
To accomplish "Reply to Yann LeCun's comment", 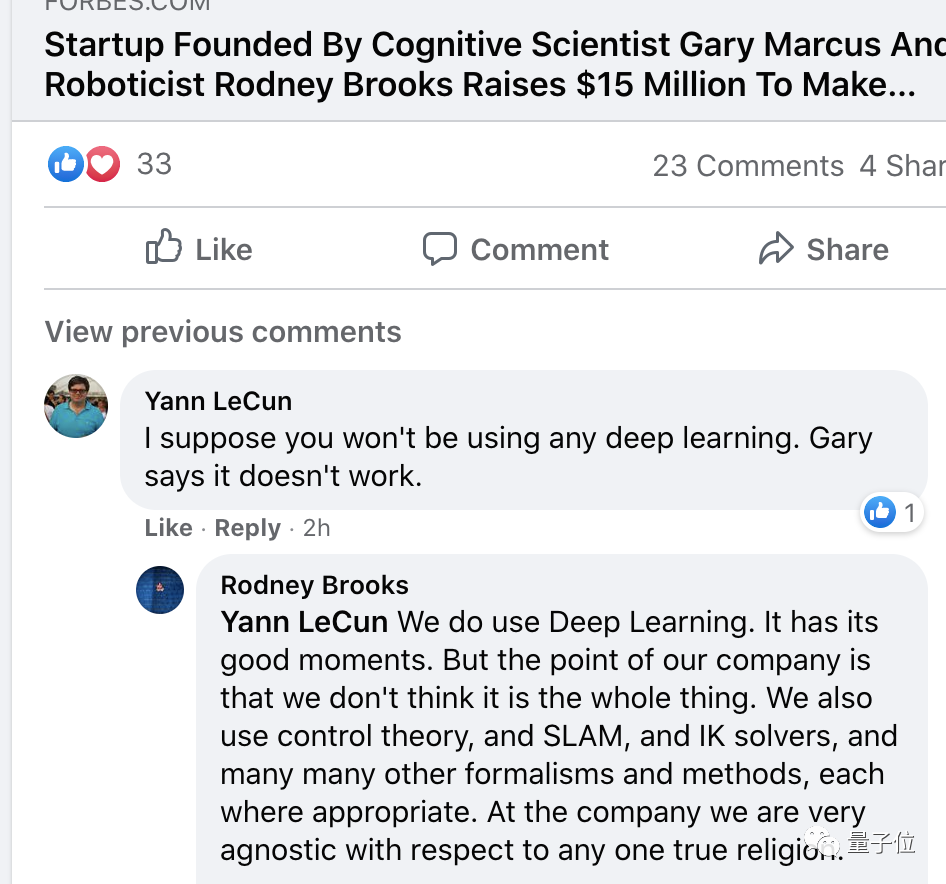I will click(248, 528).
